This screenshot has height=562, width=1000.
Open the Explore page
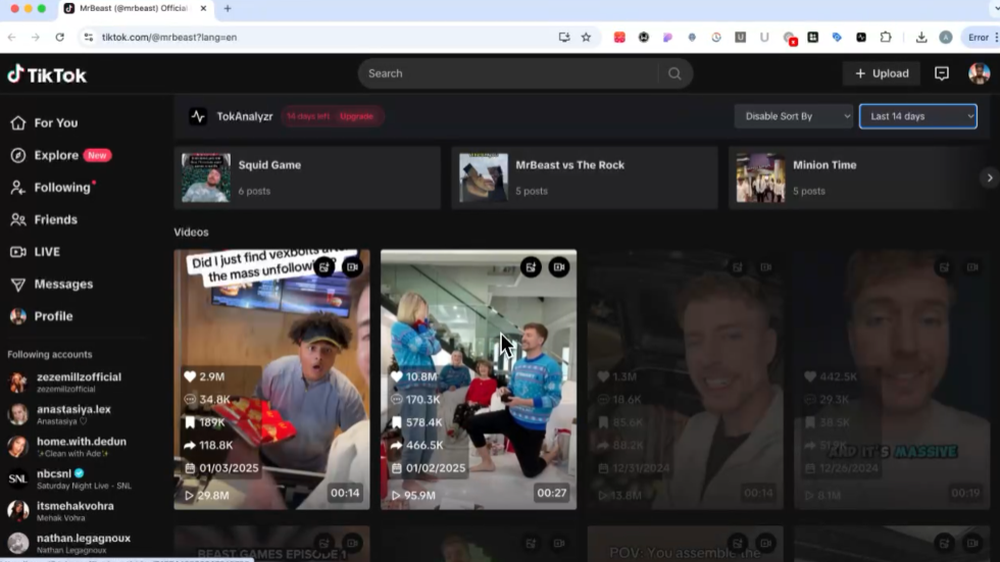pyautogui.click(x=61, y=155)
